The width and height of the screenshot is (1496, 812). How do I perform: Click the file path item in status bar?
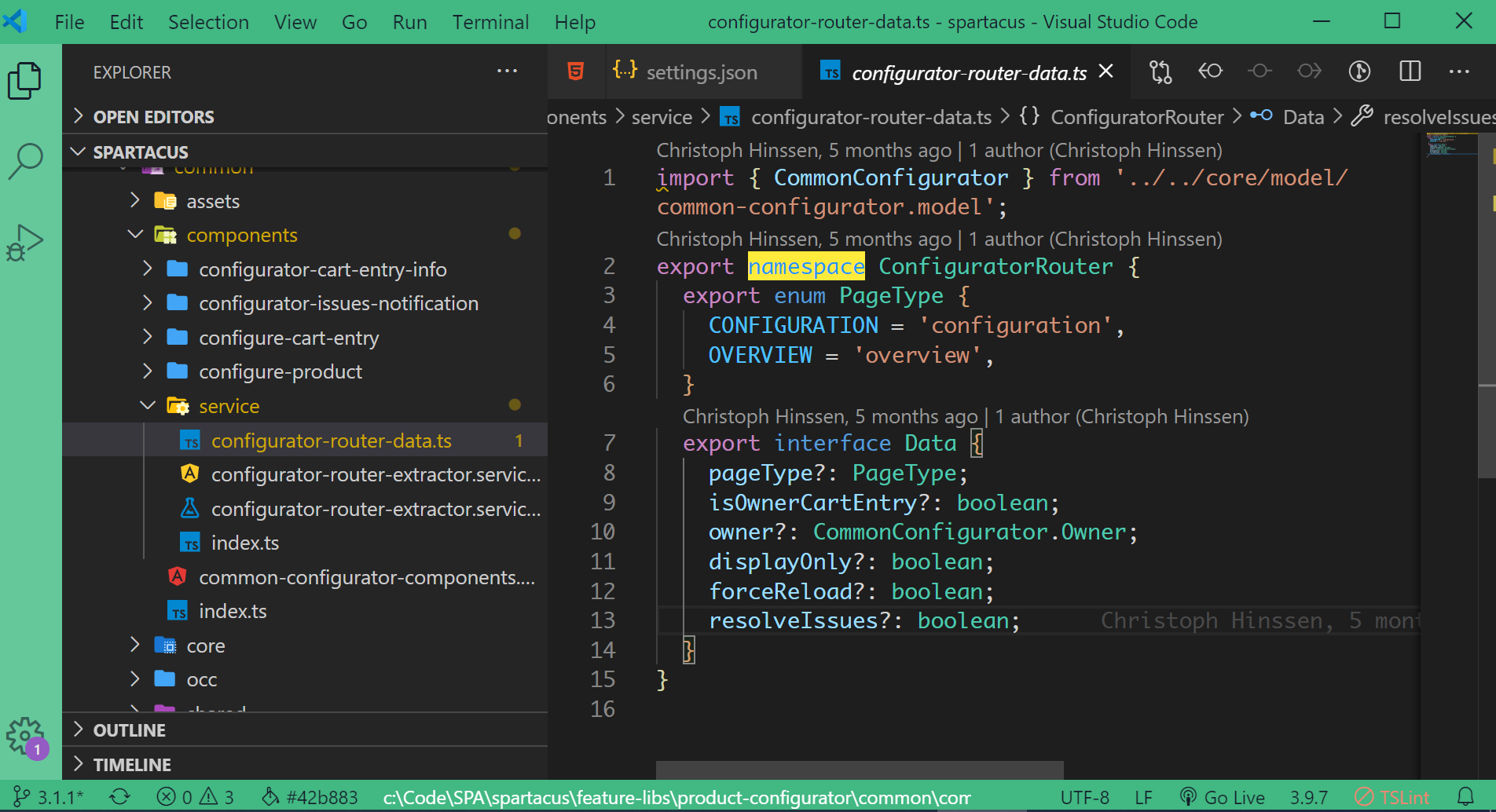pyautogui.click(x=676, y=797)
